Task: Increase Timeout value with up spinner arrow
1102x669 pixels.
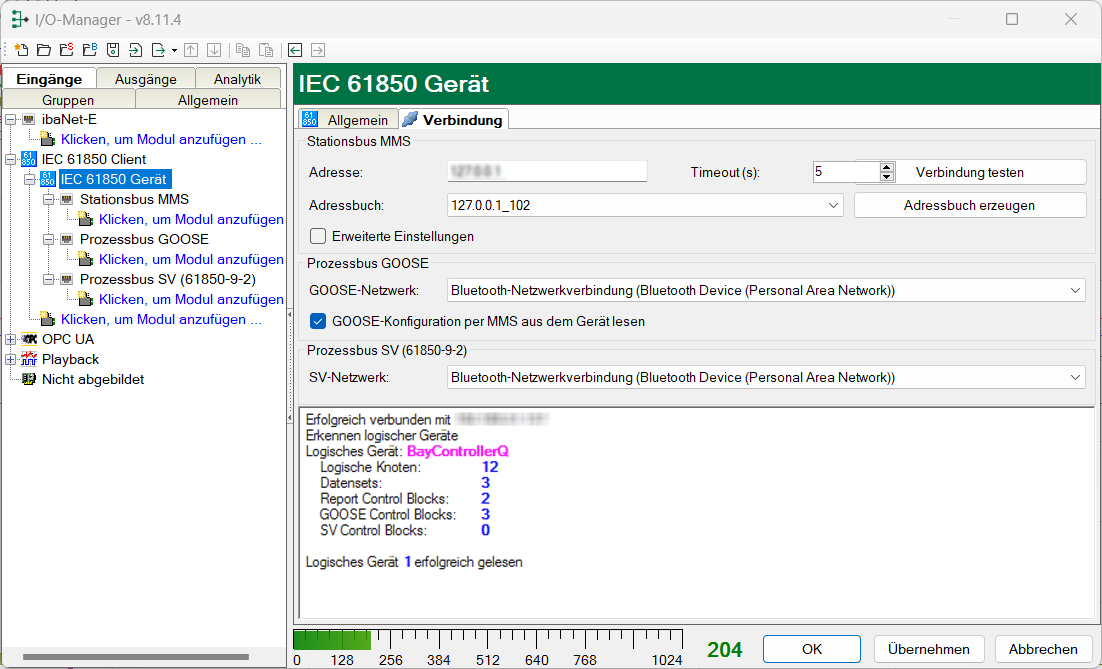Action: point(887,167)
